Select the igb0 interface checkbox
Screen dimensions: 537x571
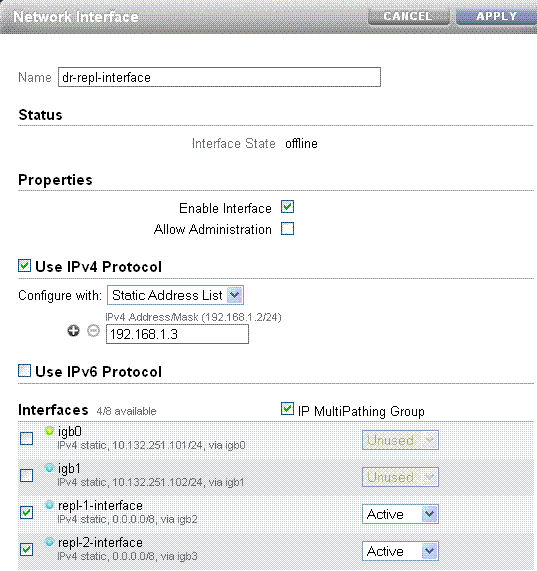click(27, 438)
